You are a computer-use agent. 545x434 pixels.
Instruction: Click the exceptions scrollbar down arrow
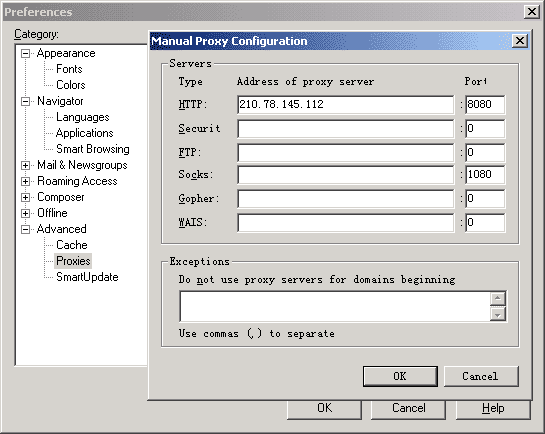click(x=498, y=314)
